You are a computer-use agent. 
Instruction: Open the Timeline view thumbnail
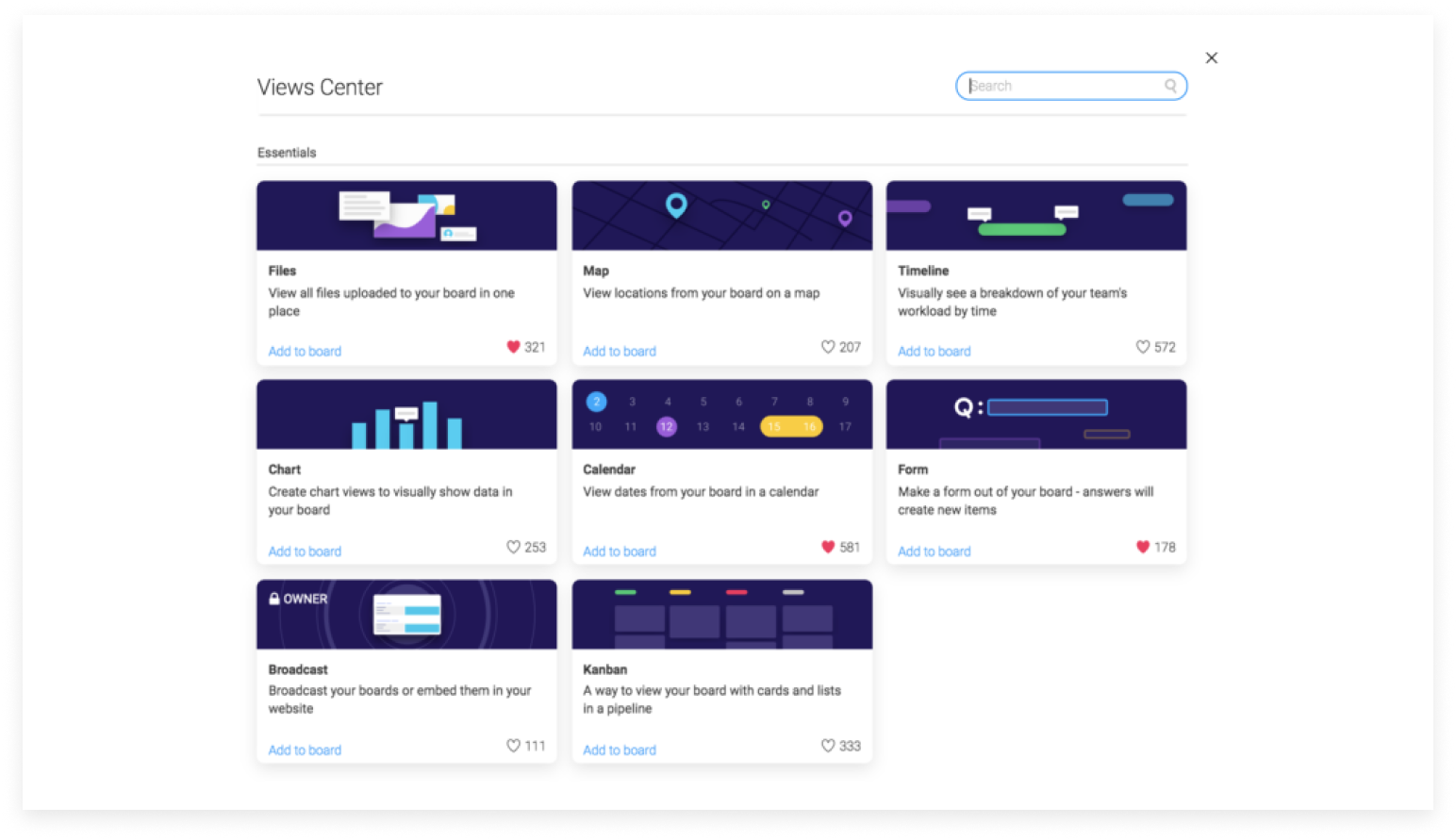pyautogui.click(x=1036, y=216)
